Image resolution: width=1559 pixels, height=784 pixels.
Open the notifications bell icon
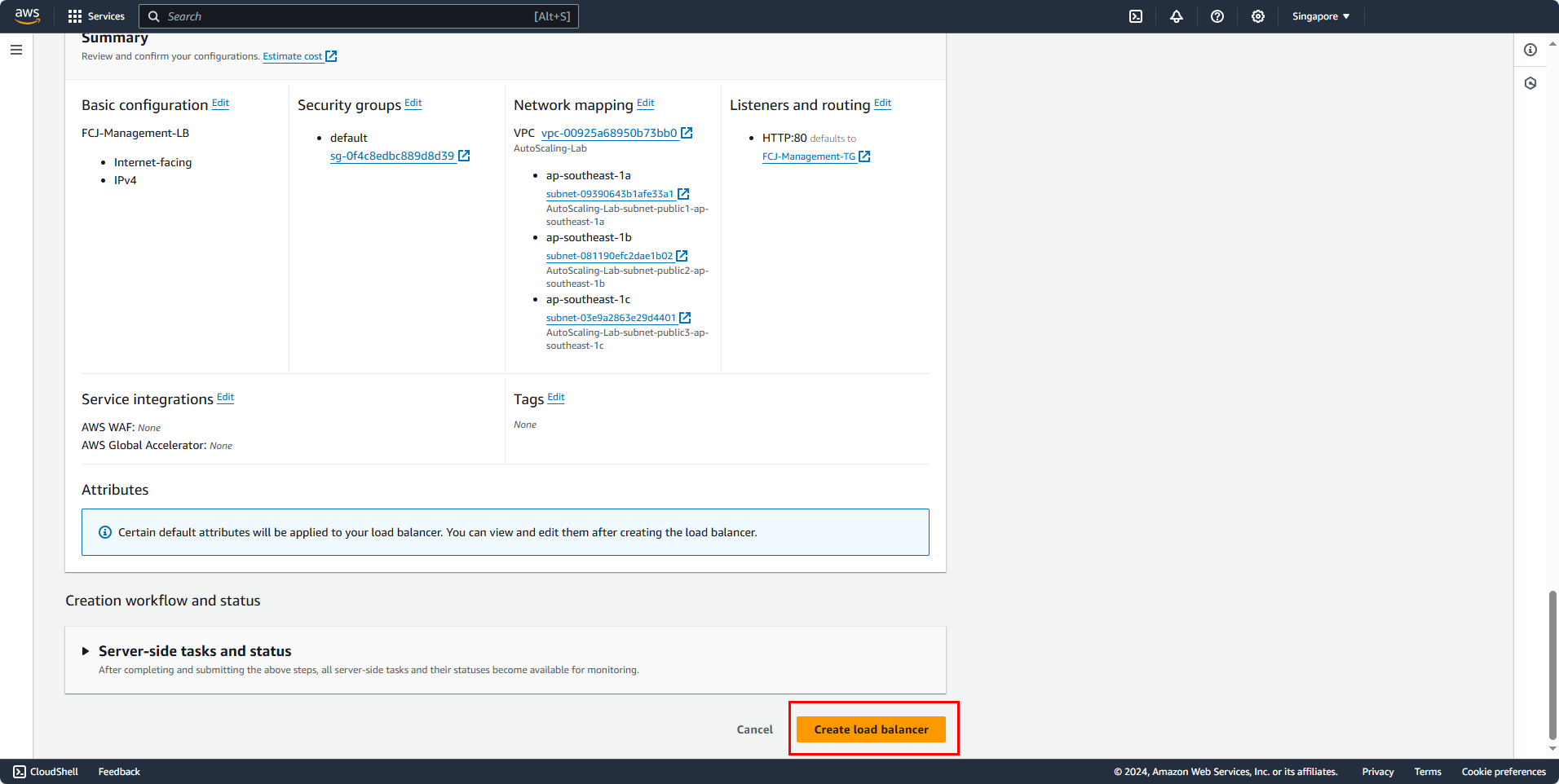tap(1177, 16)
